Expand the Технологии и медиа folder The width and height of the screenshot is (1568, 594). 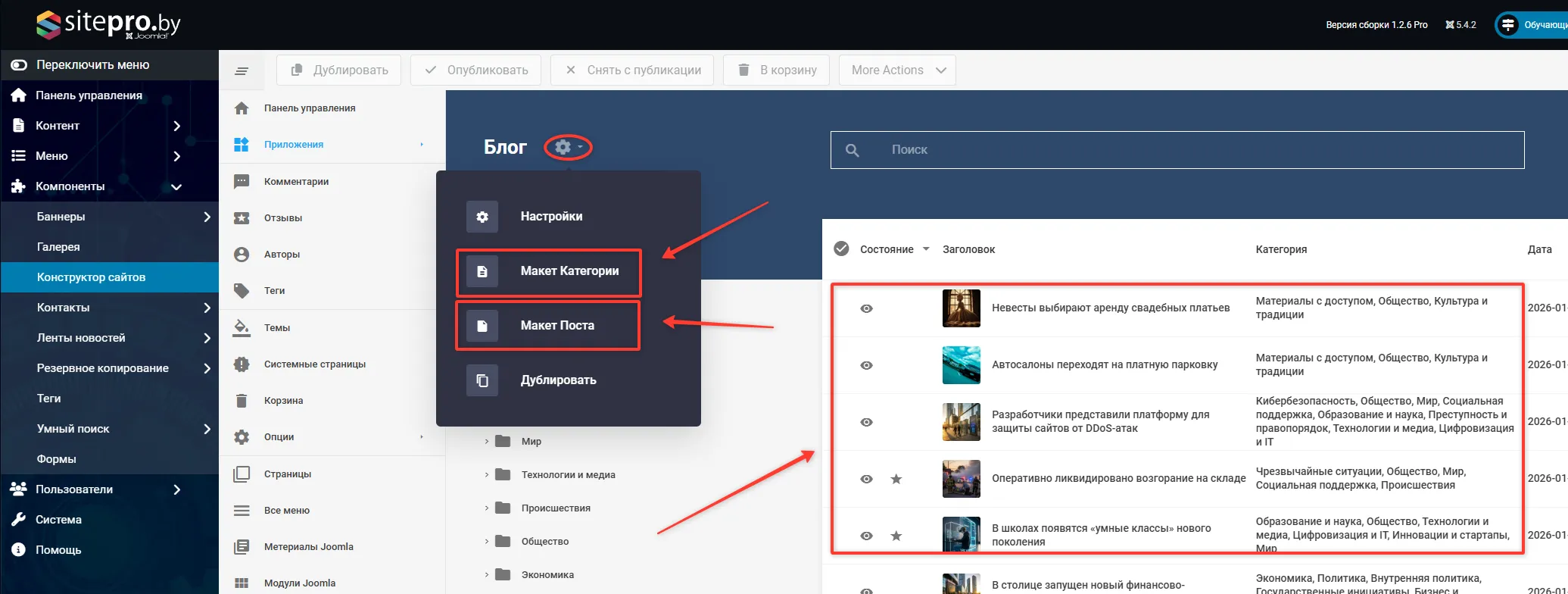(487, 475)
